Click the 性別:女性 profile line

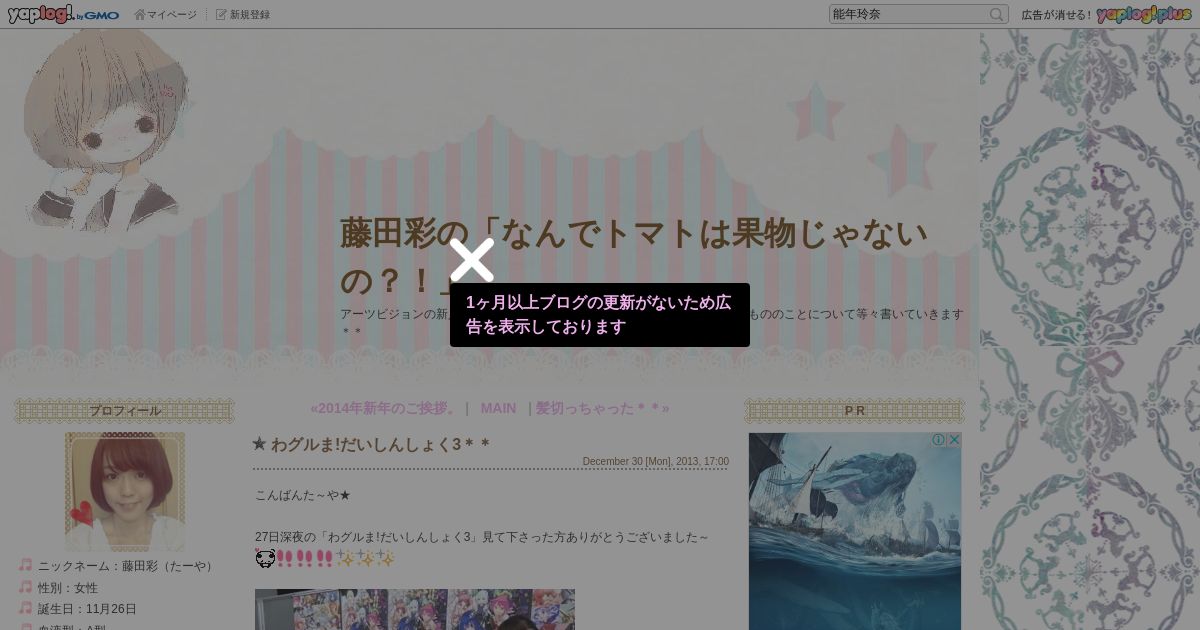click(68, 588)
